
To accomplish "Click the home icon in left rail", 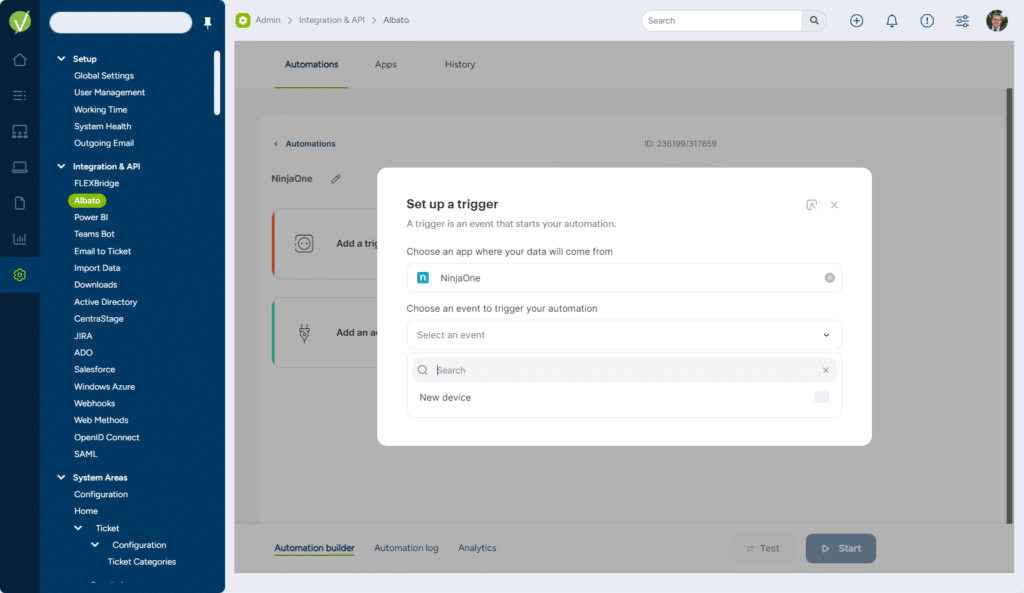I will 19,60.
